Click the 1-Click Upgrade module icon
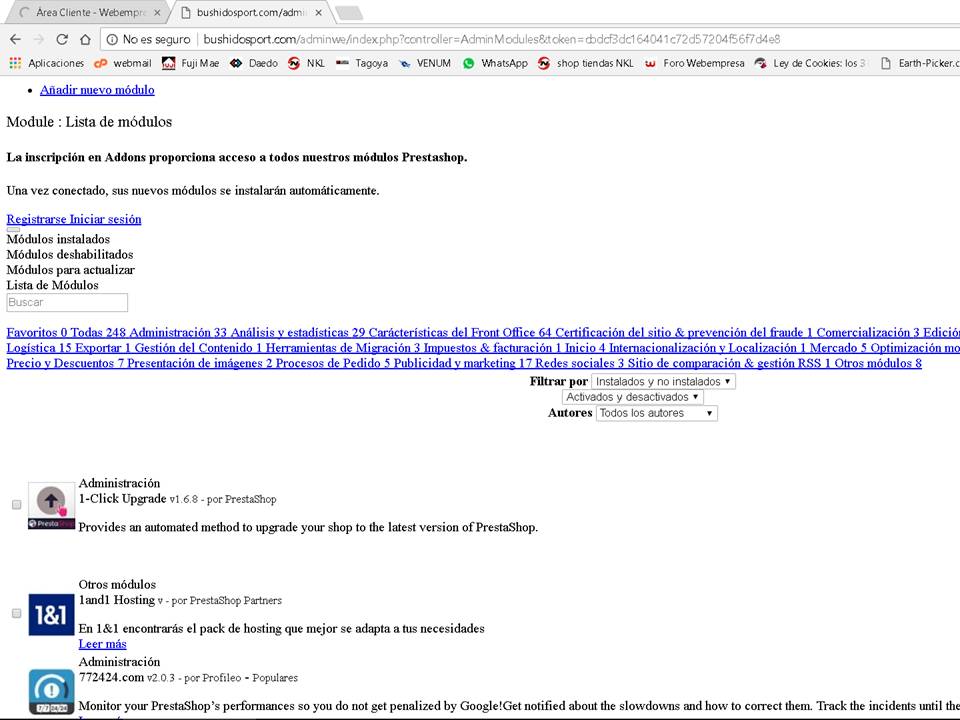960x720 pixels. click(51, 506)
